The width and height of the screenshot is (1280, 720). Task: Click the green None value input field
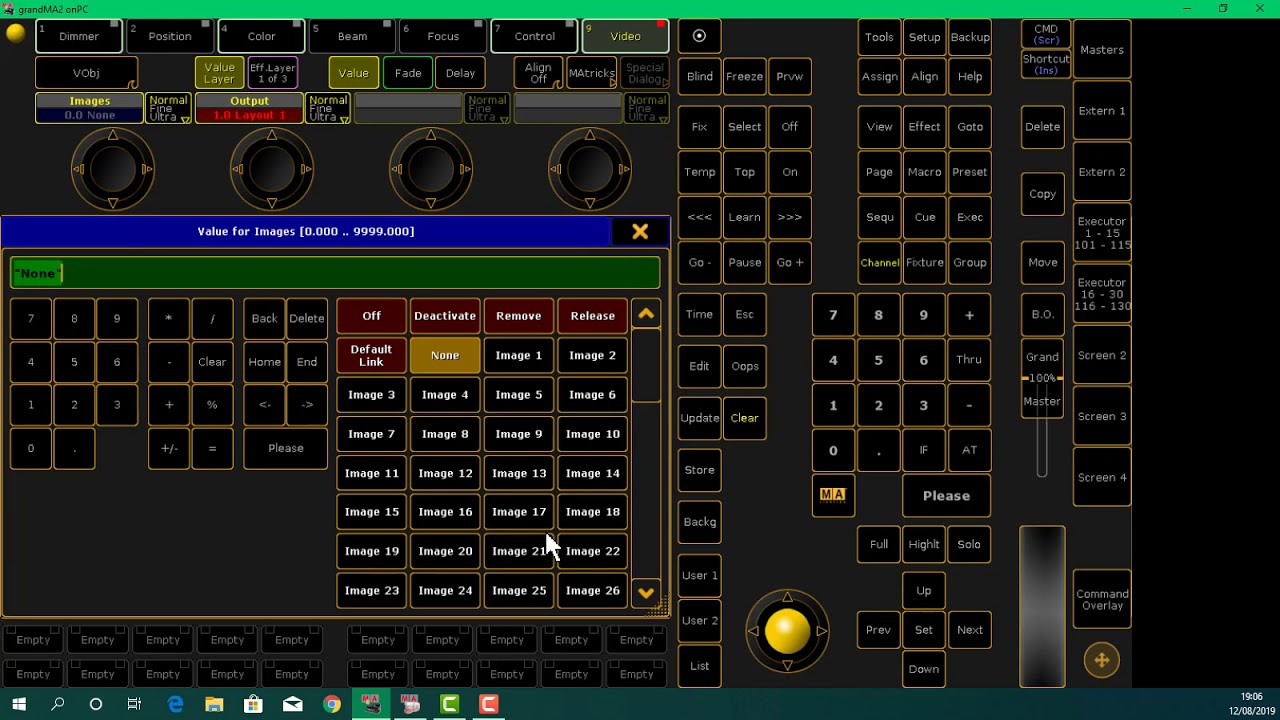[335, 273]
